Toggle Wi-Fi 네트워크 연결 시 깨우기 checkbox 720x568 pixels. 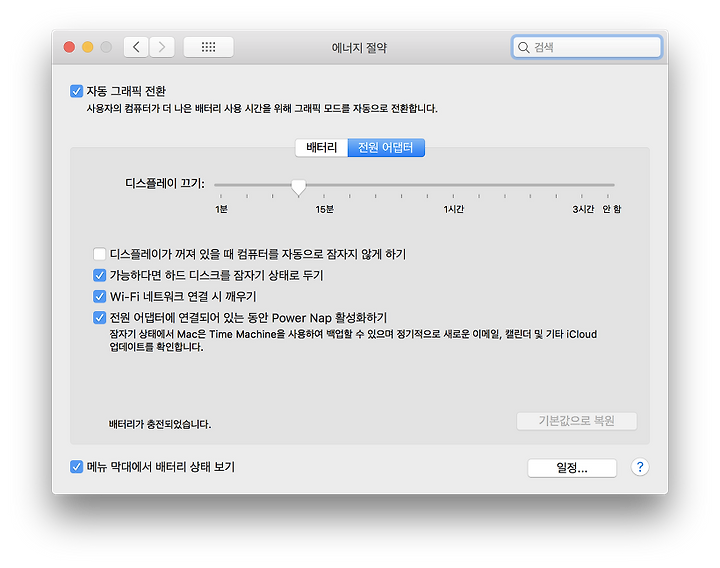click(x=99, y=296)
